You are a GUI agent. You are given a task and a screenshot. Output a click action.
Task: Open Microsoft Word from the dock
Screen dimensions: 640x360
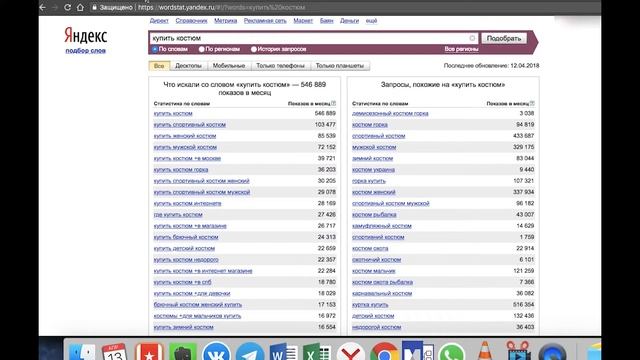point(283,352)
